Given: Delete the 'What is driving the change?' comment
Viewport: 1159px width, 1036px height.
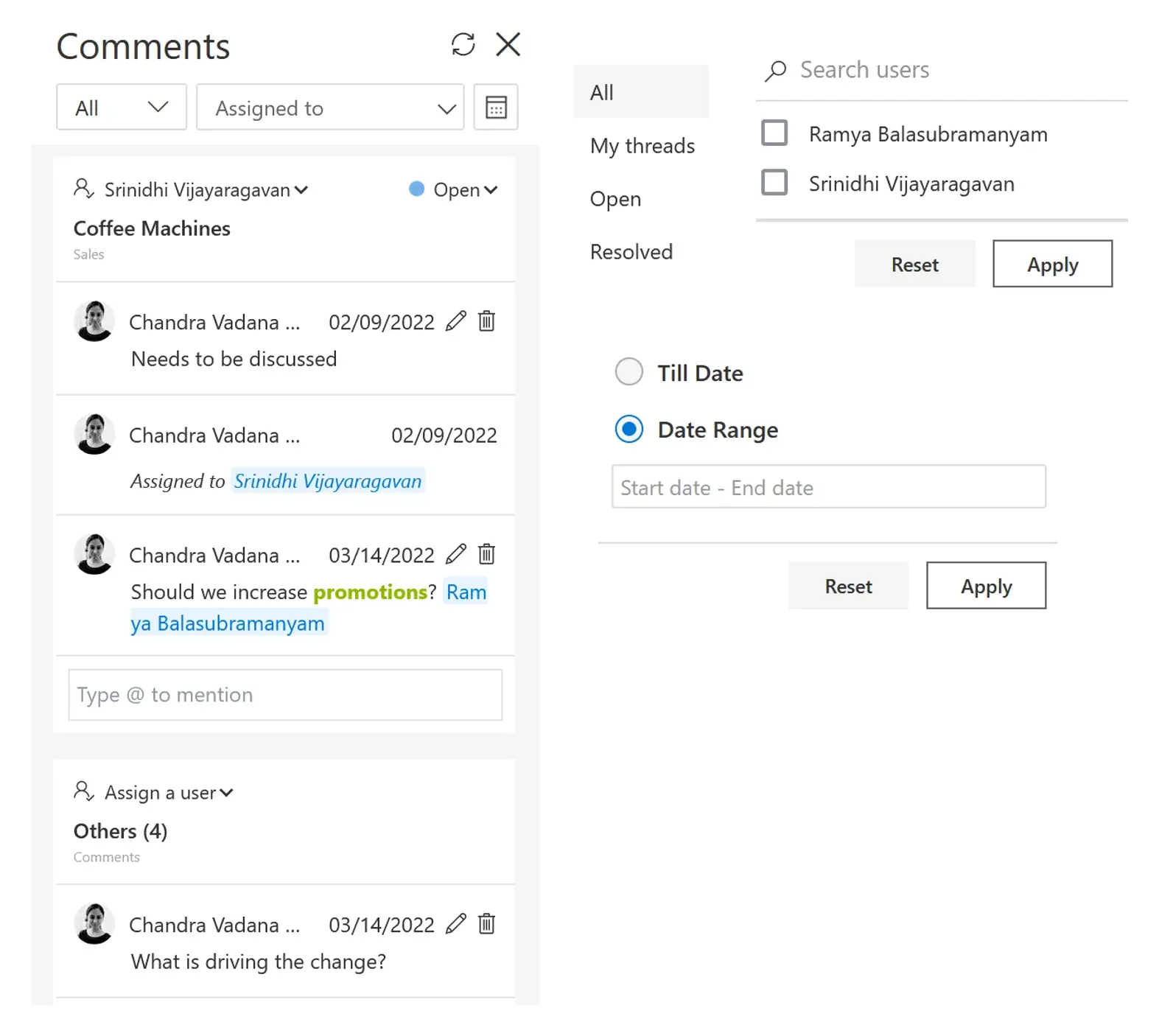Looking at the screenshot, I should [x=486, y=924].
